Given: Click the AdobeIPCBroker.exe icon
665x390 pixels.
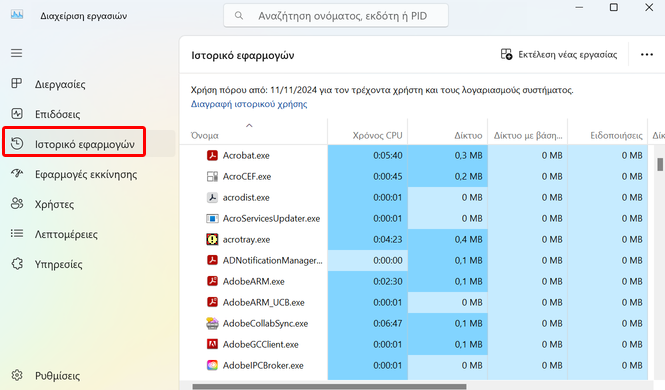Looking at the screenshot, I should [212, 365].
